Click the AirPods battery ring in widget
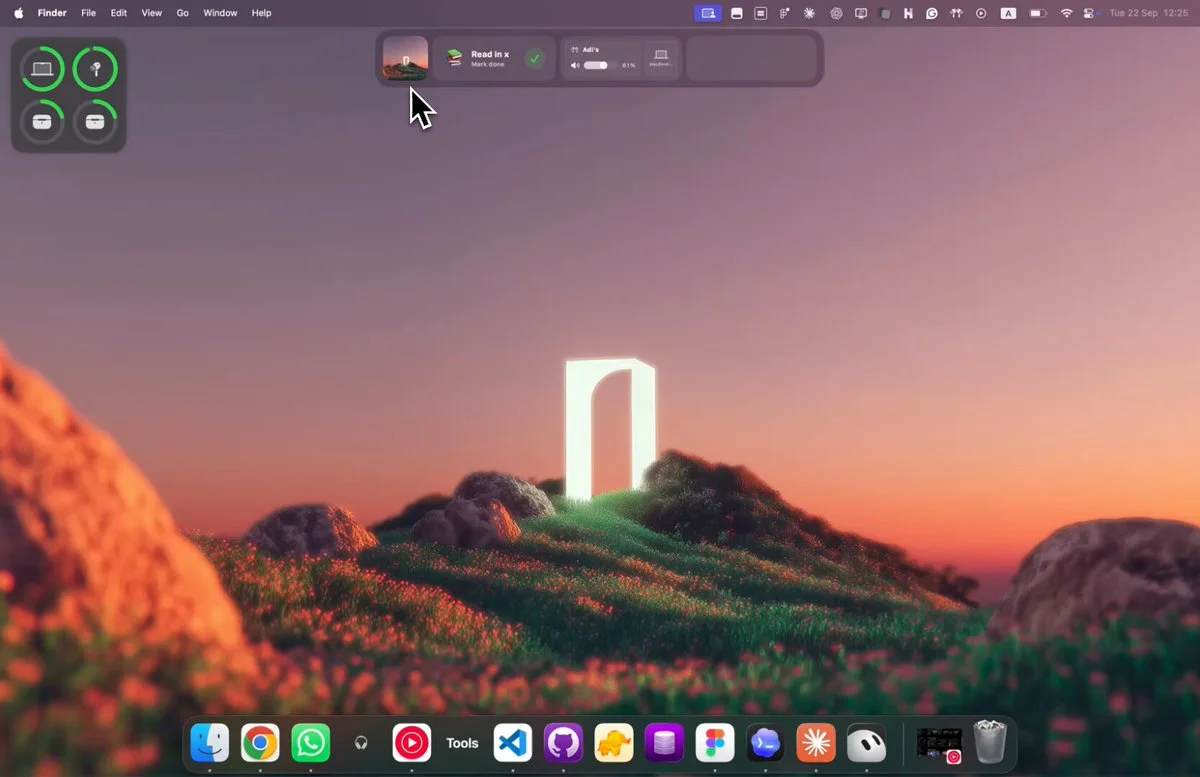1200x777 pixels. pyautogui.click(x=95, y=69)
